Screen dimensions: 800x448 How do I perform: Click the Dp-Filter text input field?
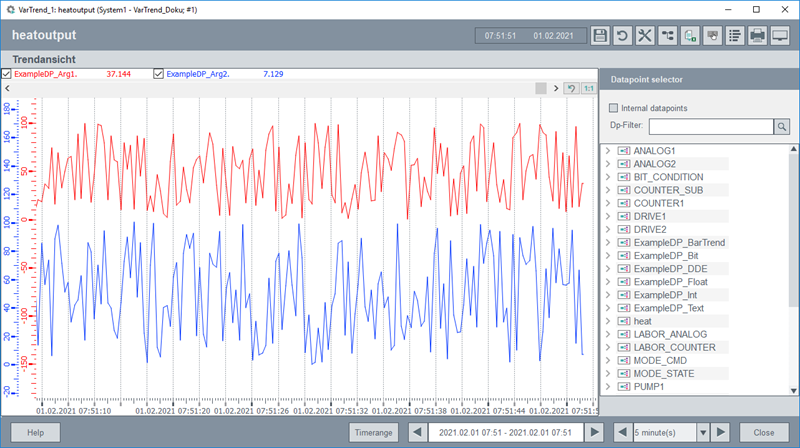pyautogui.click(x=710, y=126)
